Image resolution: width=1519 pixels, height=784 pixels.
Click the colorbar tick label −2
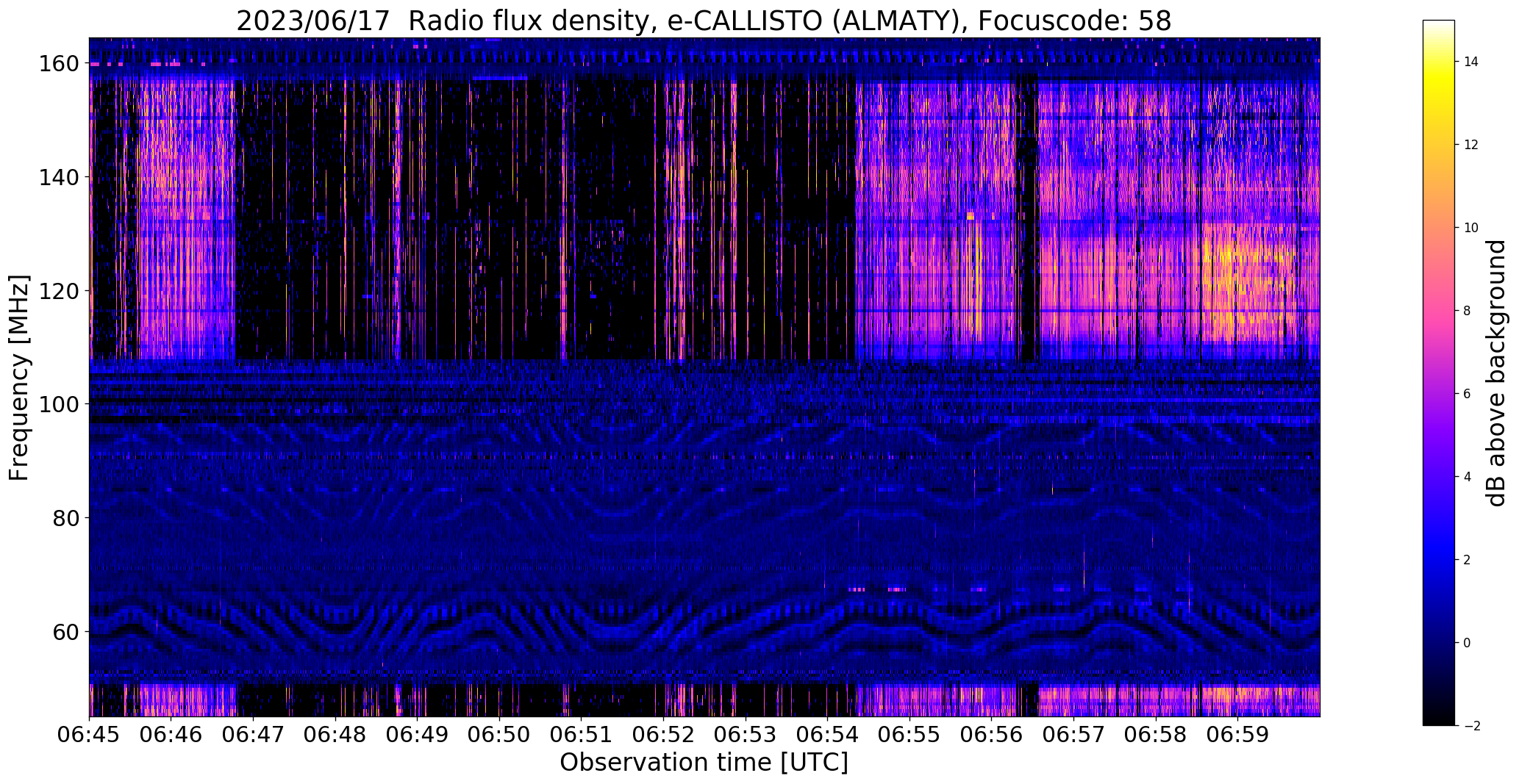click(1472, 726)
